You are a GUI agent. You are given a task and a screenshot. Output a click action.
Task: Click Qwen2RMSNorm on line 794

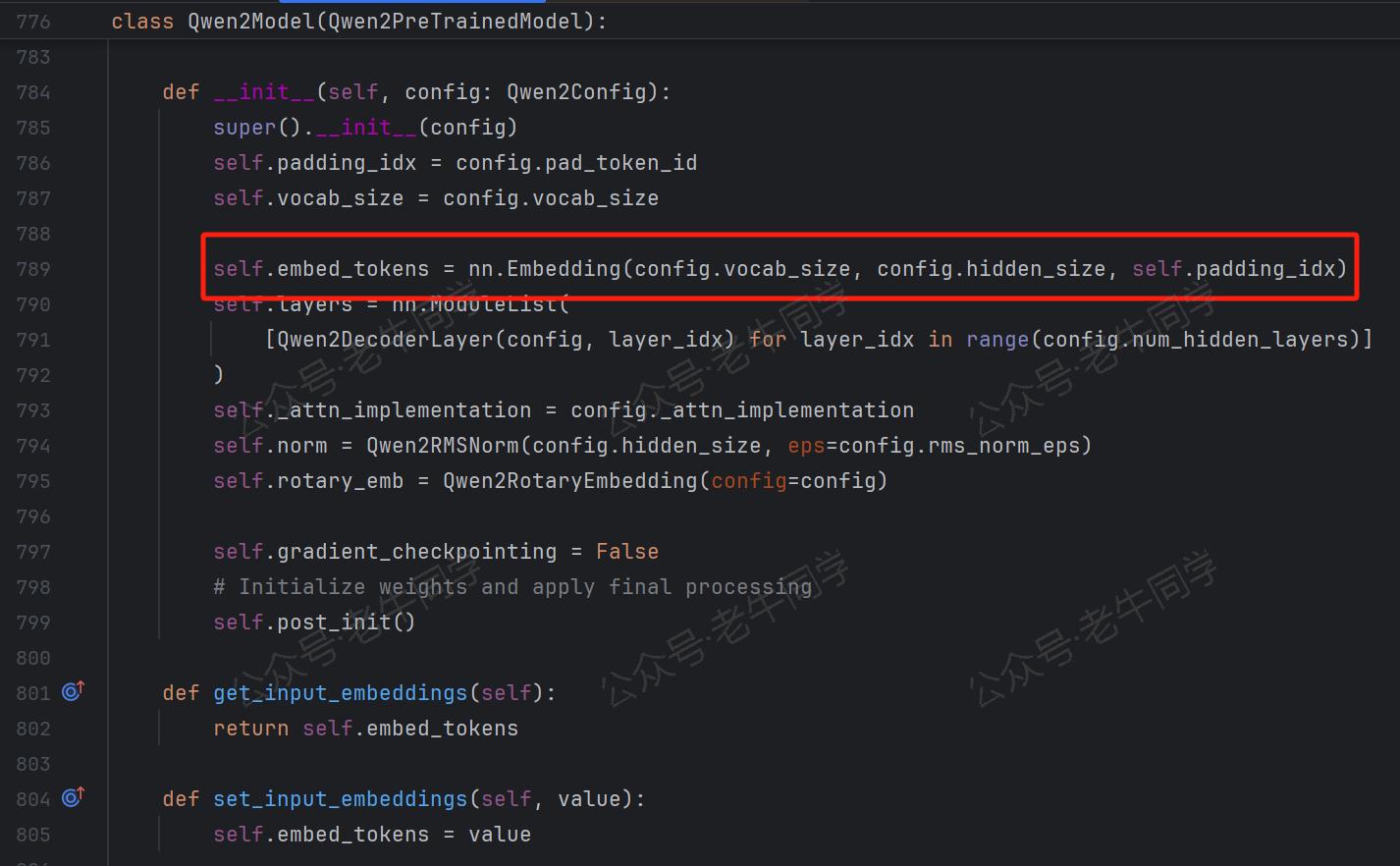tap(442, 446)
